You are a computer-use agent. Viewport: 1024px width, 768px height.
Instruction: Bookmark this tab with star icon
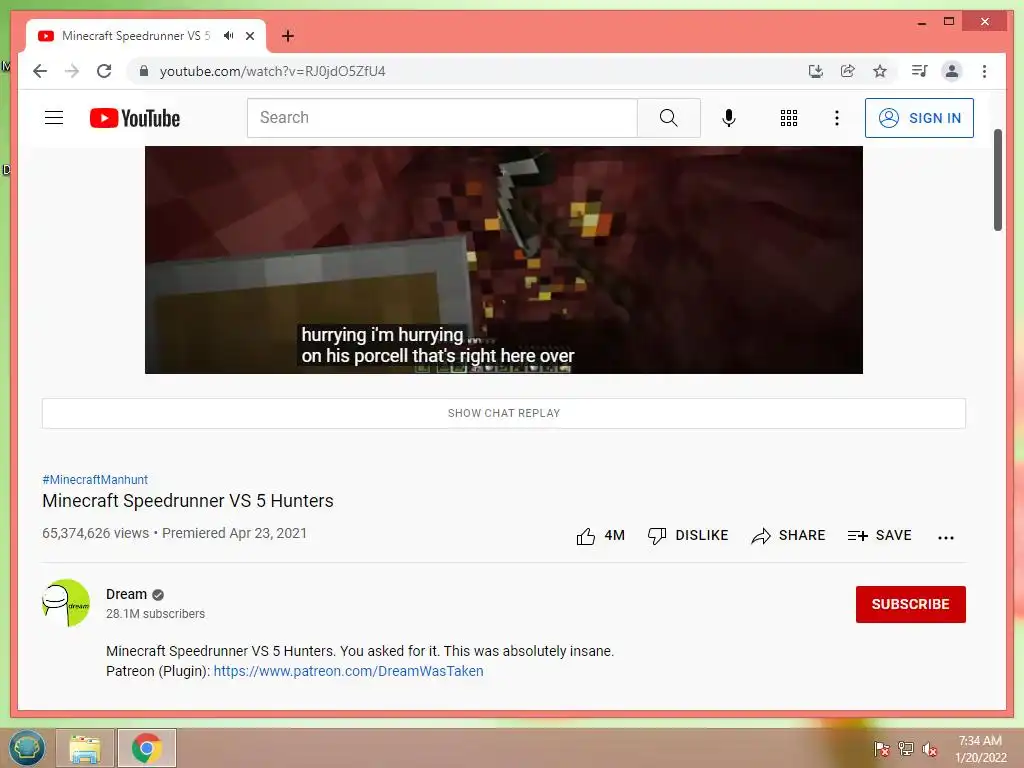880,71
